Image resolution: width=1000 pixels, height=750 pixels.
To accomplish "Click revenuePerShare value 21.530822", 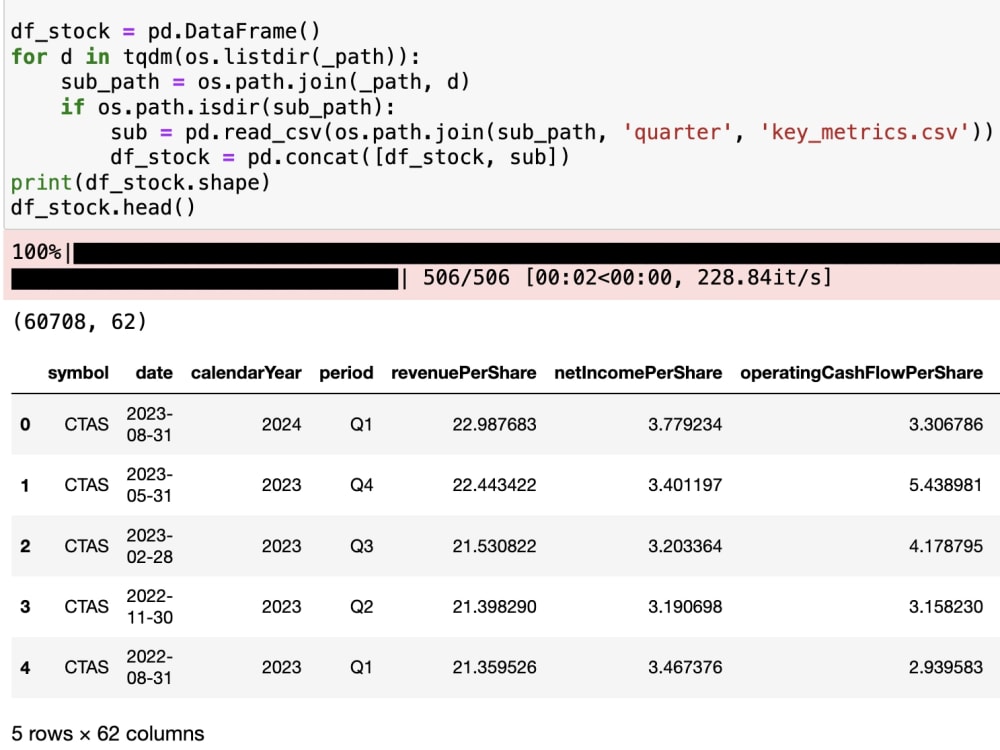I will (494, 547).
